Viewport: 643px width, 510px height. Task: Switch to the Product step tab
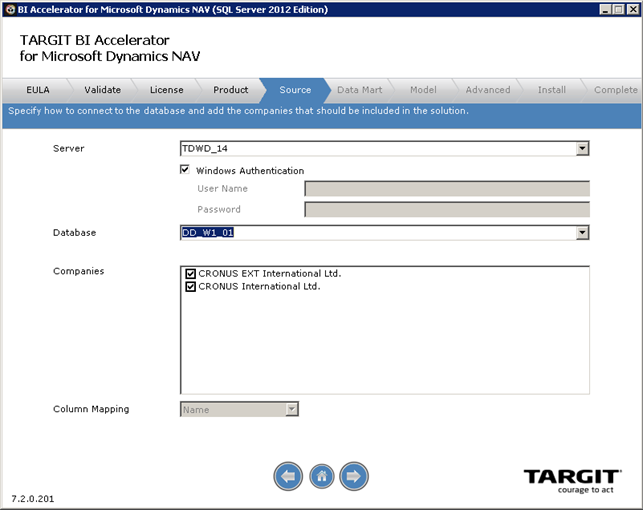pyautogui.click(x=230, y=90)
